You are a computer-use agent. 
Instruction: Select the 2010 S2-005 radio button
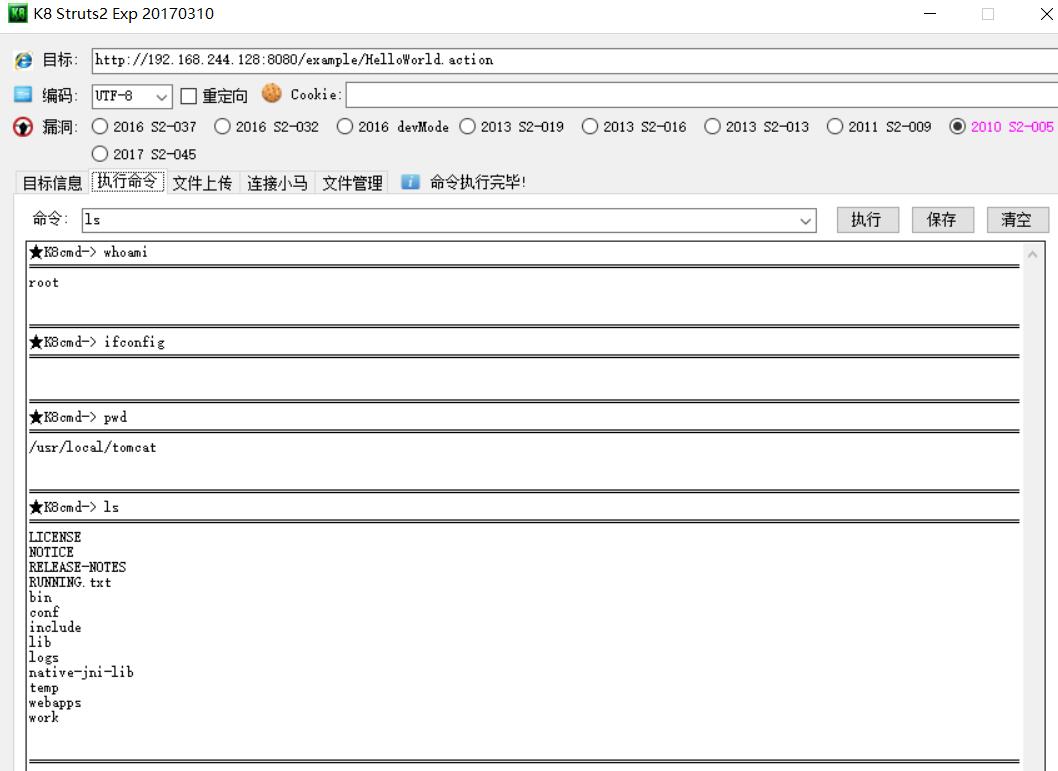[x=957, y=127]
